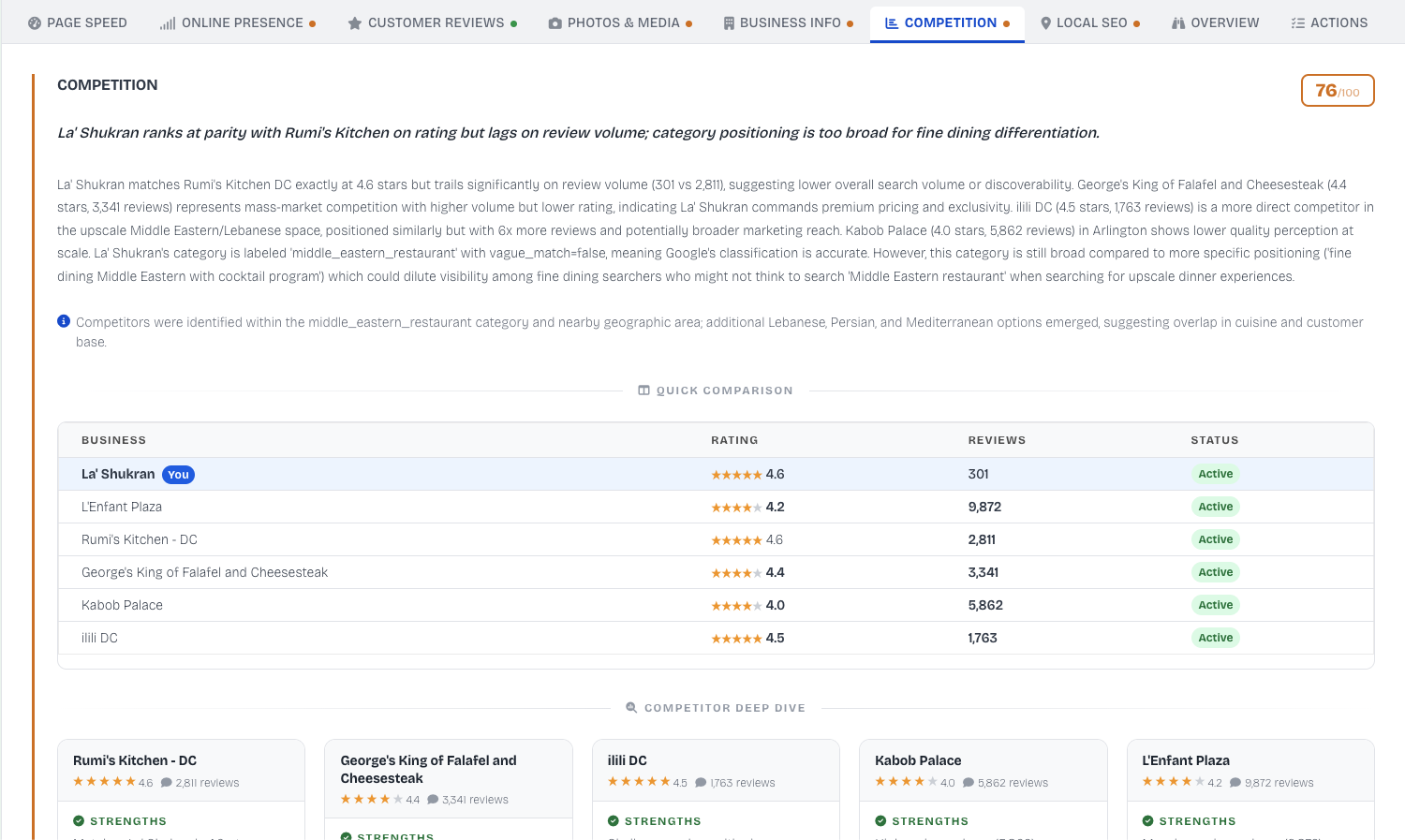Click L'Enfant Plaza's Active status badge

click(1215, 507)
